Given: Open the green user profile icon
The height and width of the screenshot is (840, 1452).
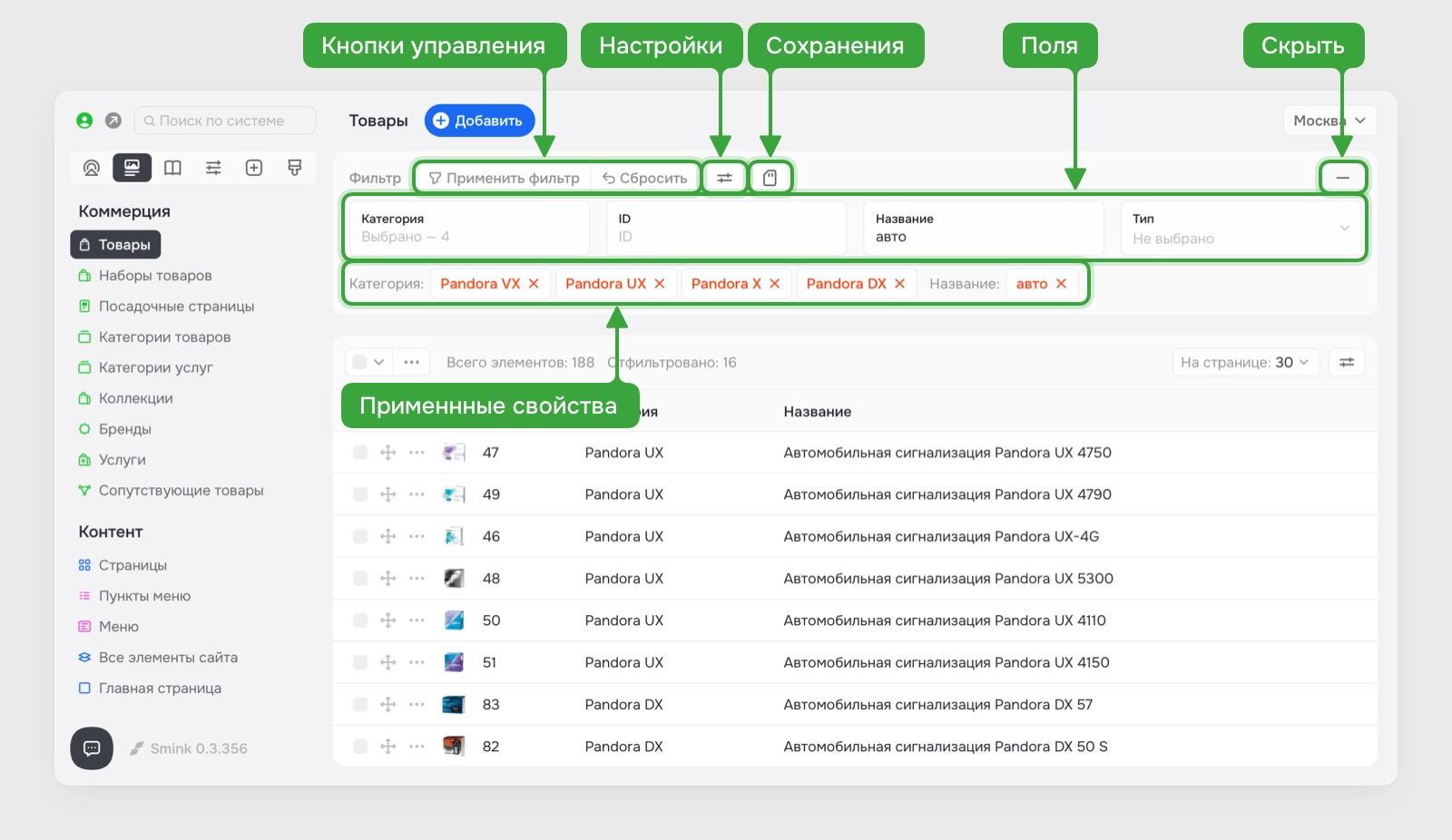Looking at the screenshot, I should [x=84, y=121].
